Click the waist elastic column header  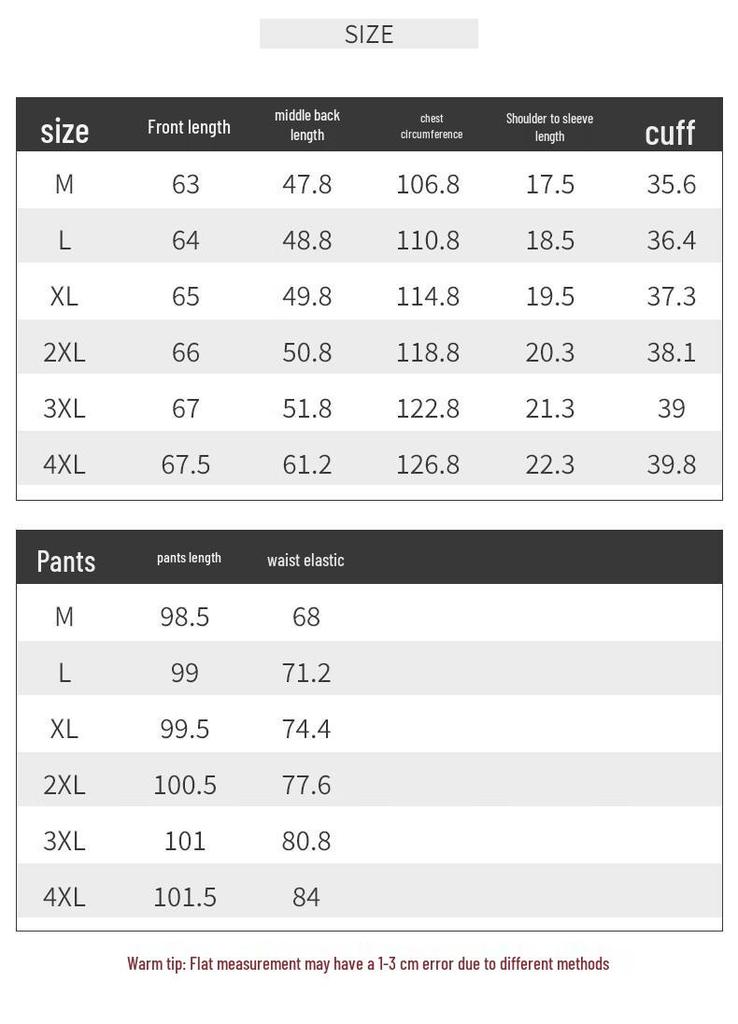(x=306, y=560)
